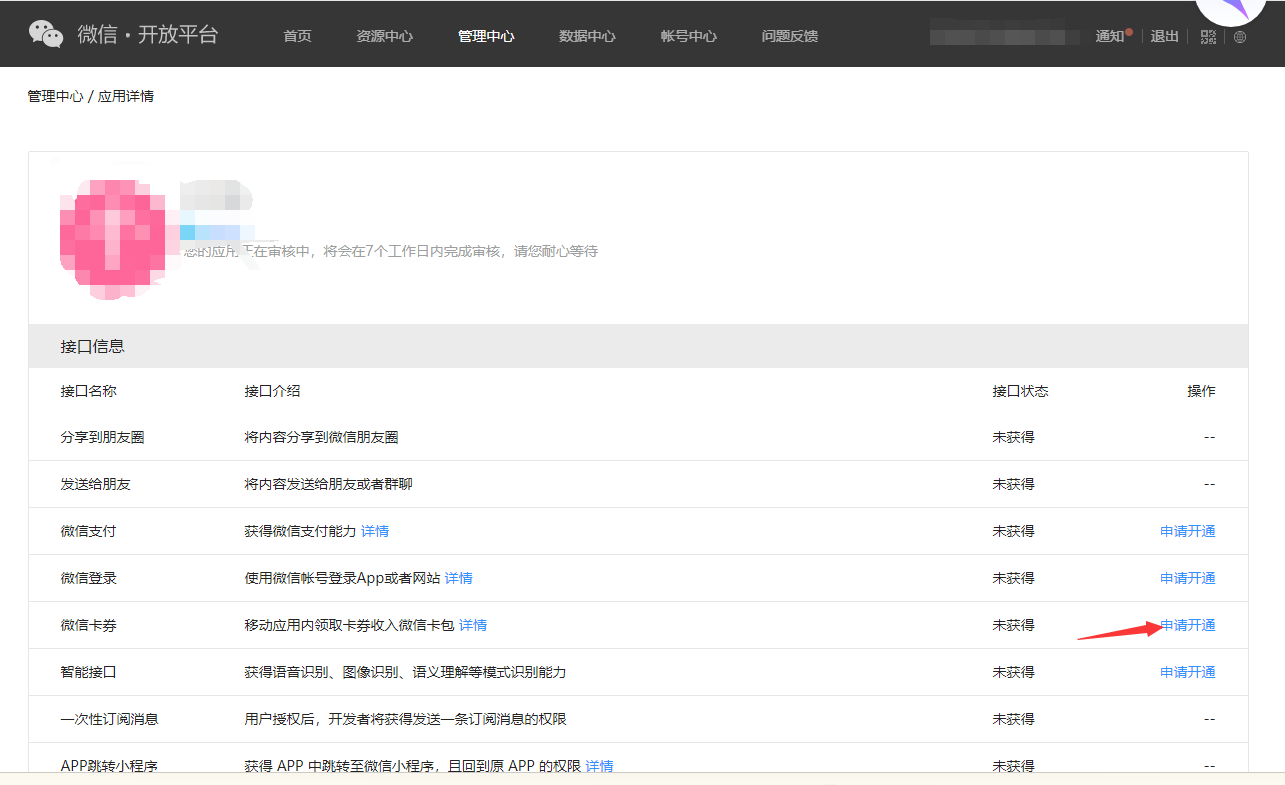The height and width of the screenshot is (785, 1285).
Task: Click 操作 column header
Action: tap(1202, 391)
